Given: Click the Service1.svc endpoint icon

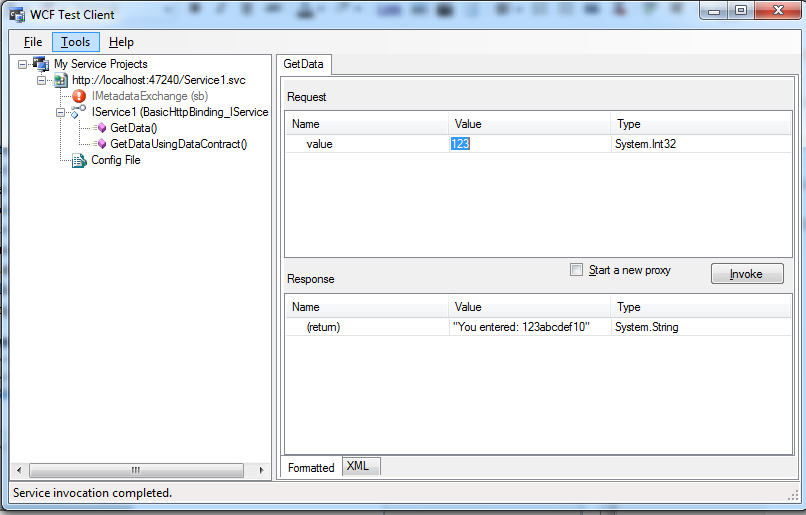Looking at the screenshot, I should (x=60, y=80).
